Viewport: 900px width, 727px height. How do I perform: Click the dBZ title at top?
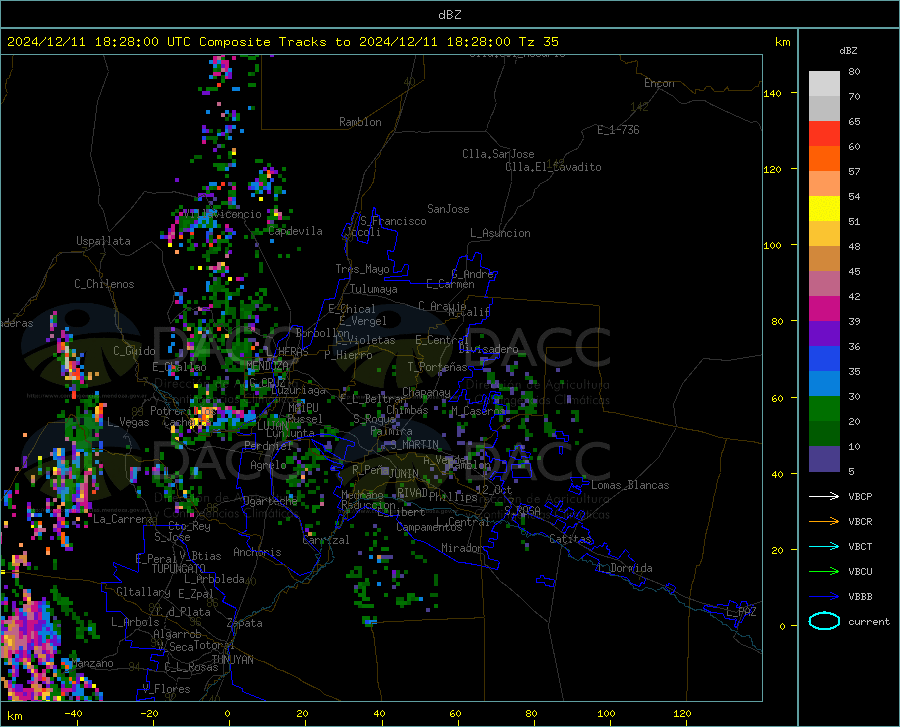click(x=449, y=15)
